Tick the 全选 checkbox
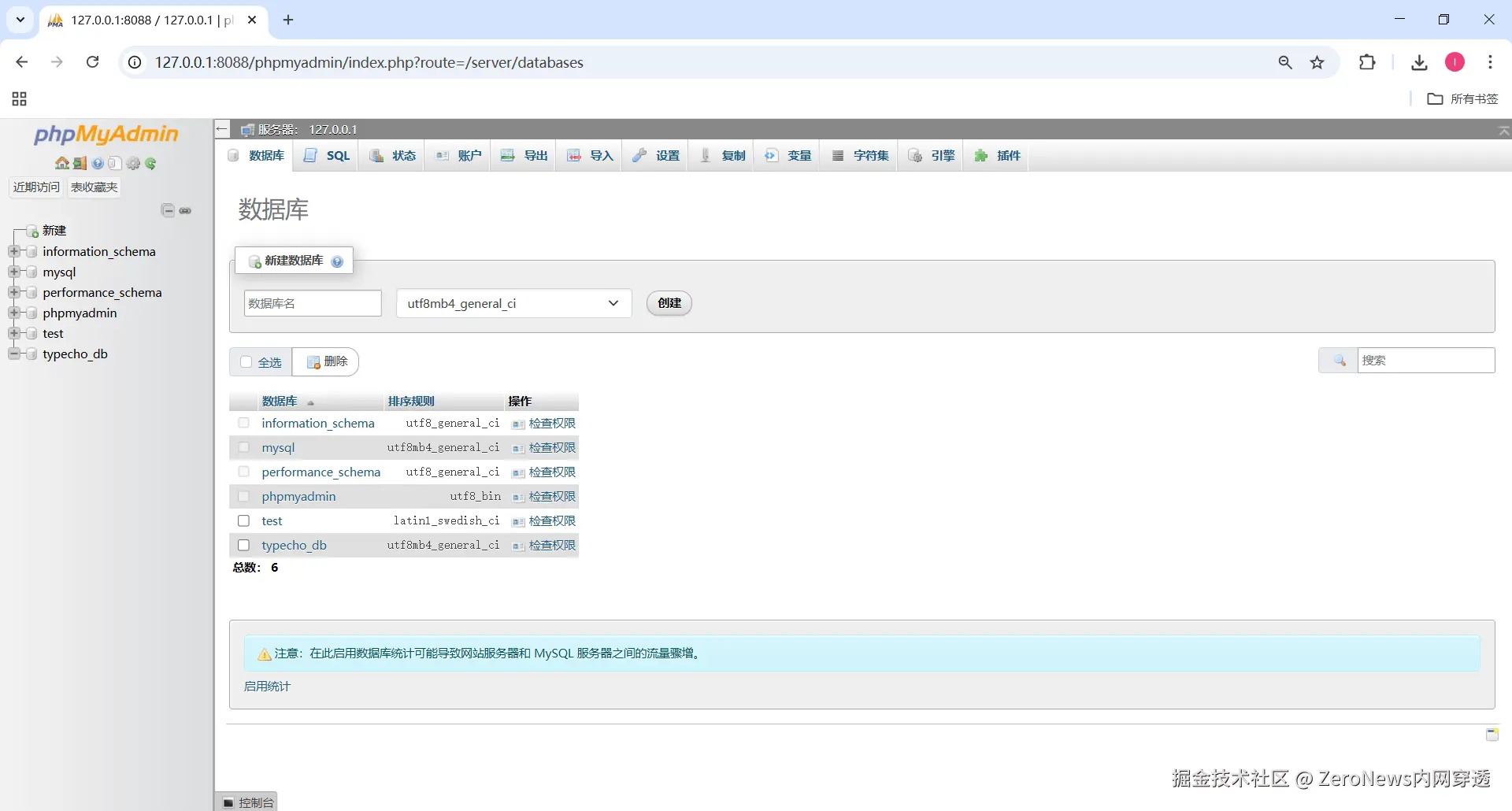This screenshot has height=811, width=1512. coord(246,362)
